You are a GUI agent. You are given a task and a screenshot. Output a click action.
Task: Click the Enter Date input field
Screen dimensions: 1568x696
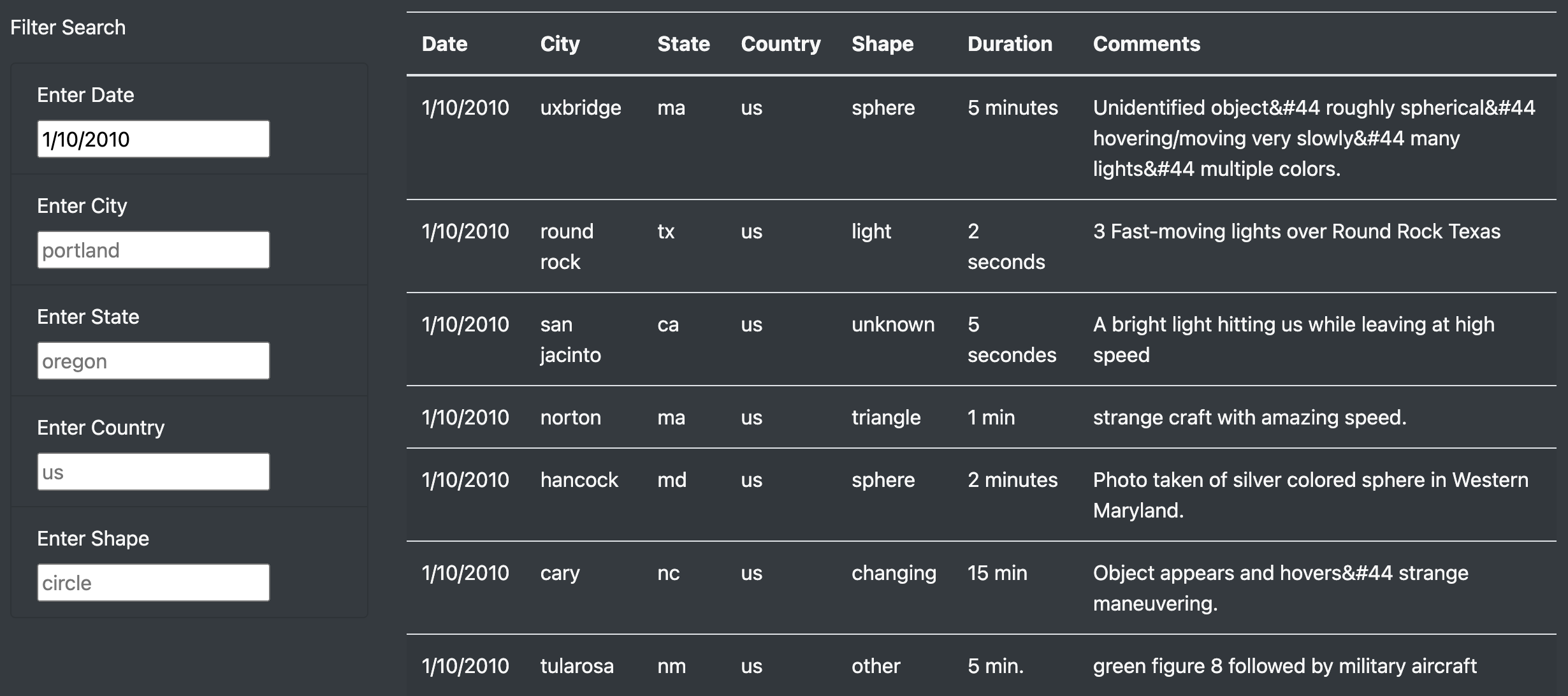coord(153,138)
